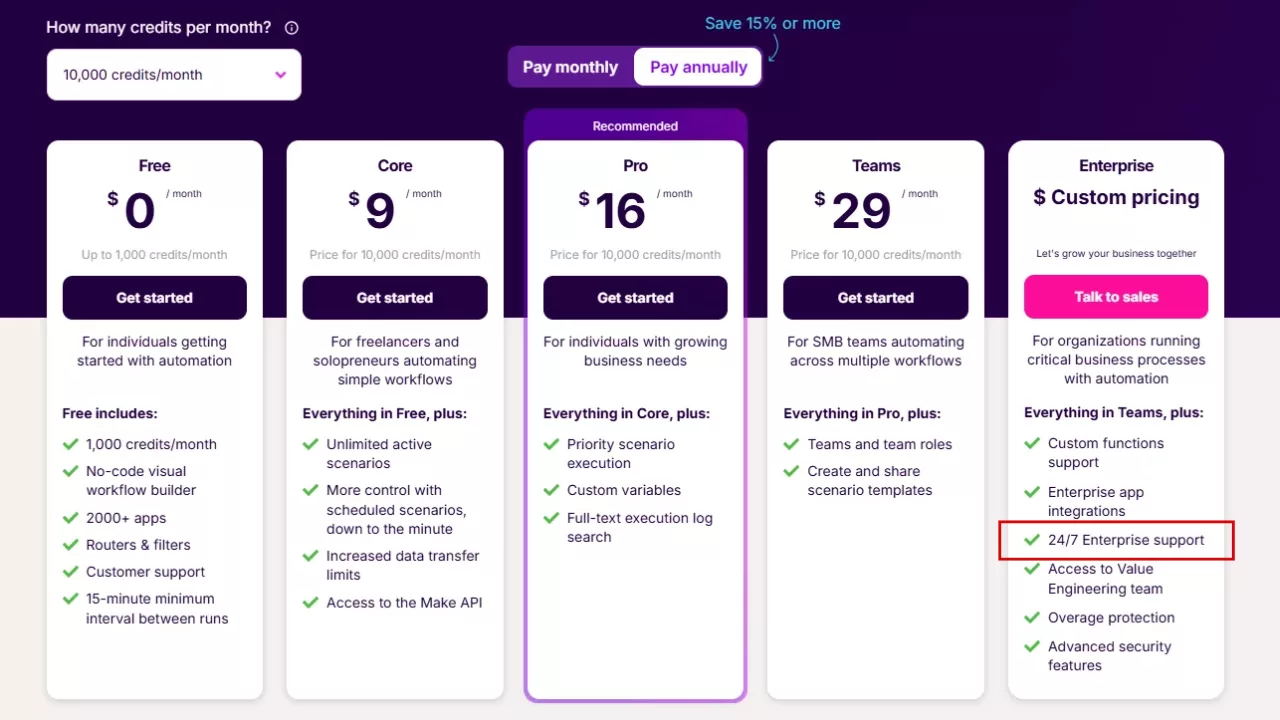The width and height of the screenshot is (1280, 720).
Task: Click checkmark beside Priority scenario execution
Action: 551,444
